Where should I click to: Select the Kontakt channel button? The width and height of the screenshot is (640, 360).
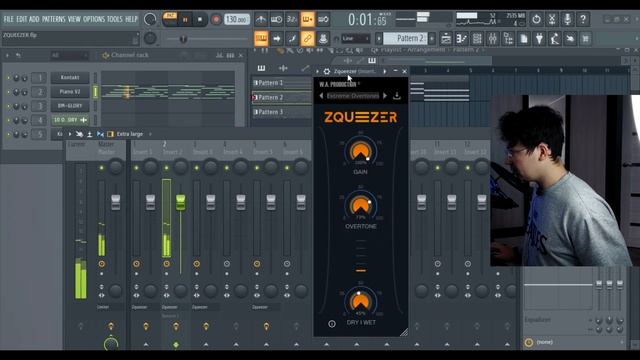pyautogui.click(x=70, y=78)
